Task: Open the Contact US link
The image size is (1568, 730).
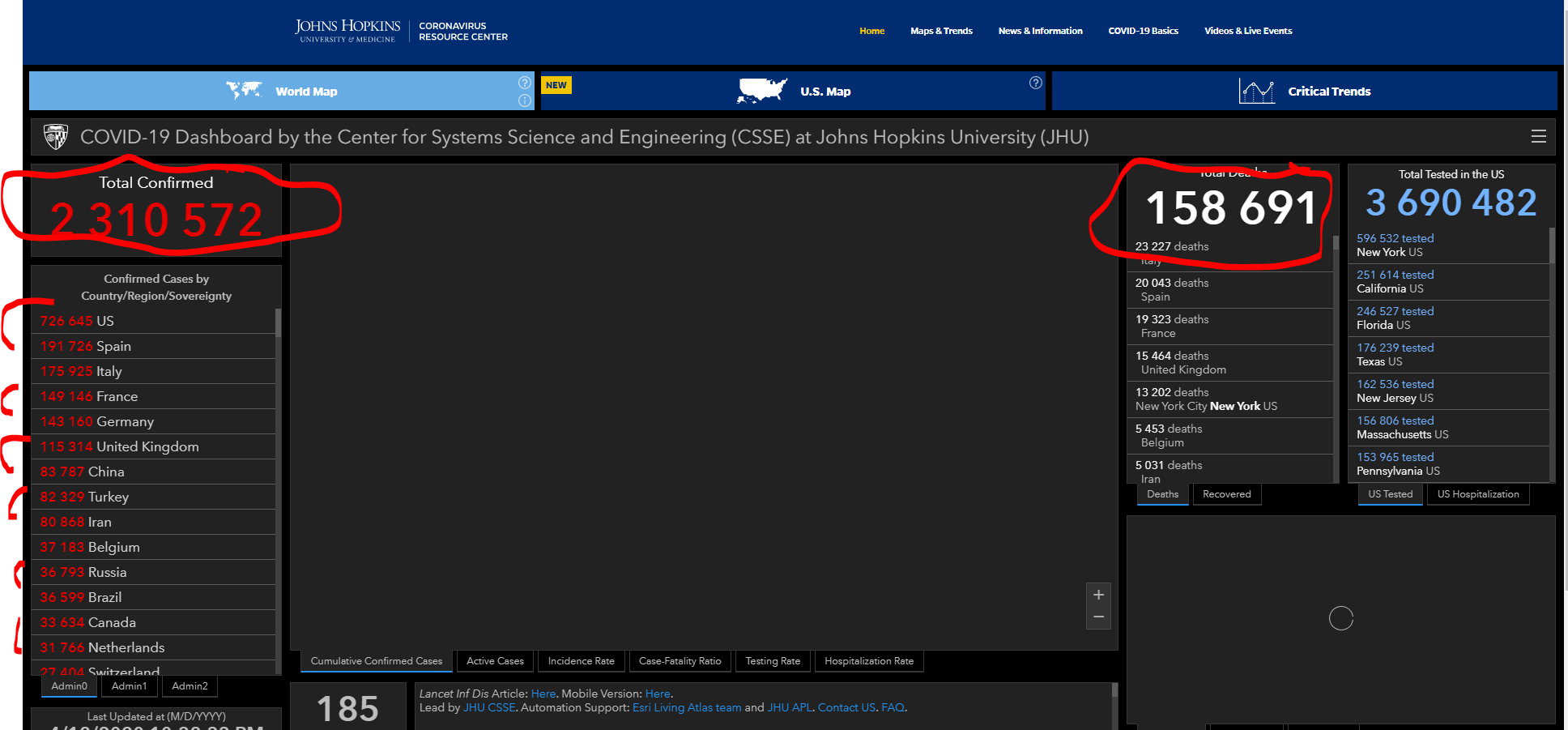Action: [x=846, y=707]
